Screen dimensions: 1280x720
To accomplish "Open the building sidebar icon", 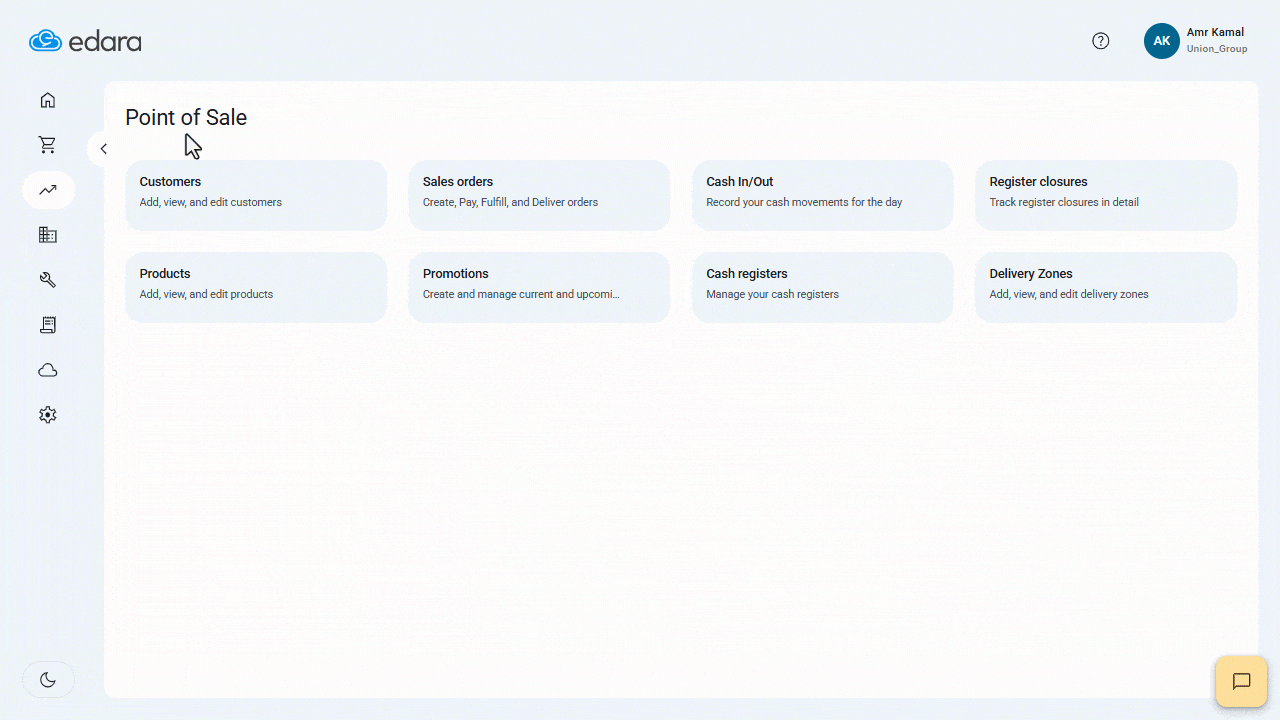I will (x=47, y=235).
